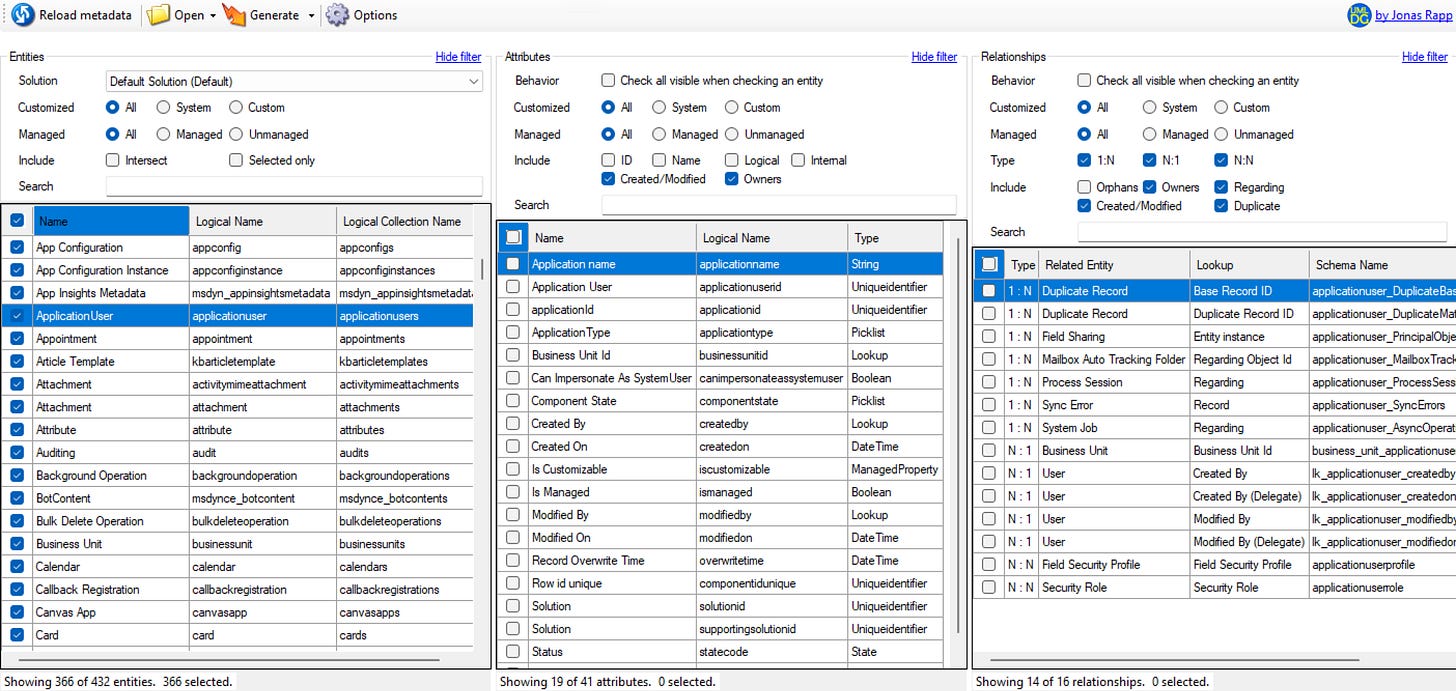Check the Security Role relationship checkbox
The image size is (1456, 691).
point(989,587)
